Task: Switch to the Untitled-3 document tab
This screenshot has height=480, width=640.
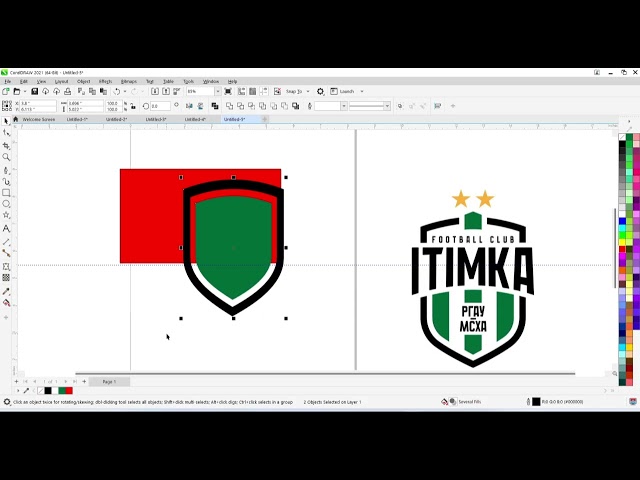Action: [x=156, y=119]
